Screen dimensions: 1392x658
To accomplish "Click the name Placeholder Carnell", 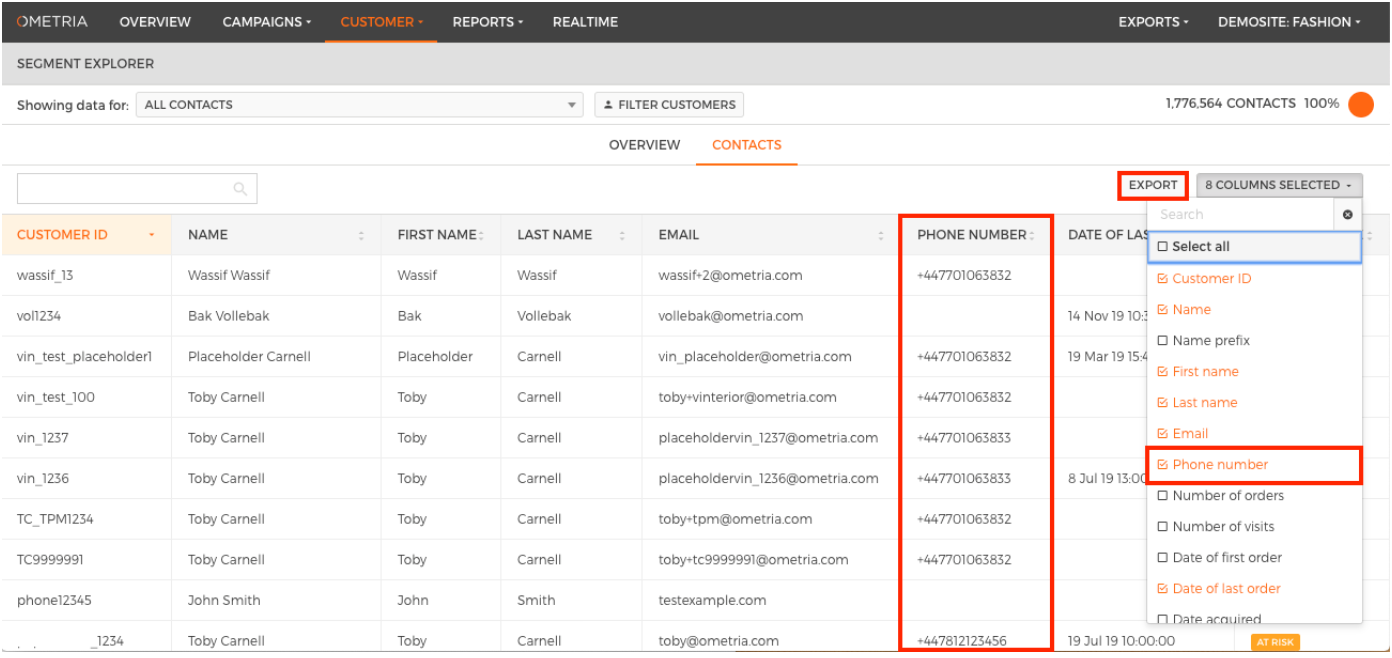I will [249, 357].
